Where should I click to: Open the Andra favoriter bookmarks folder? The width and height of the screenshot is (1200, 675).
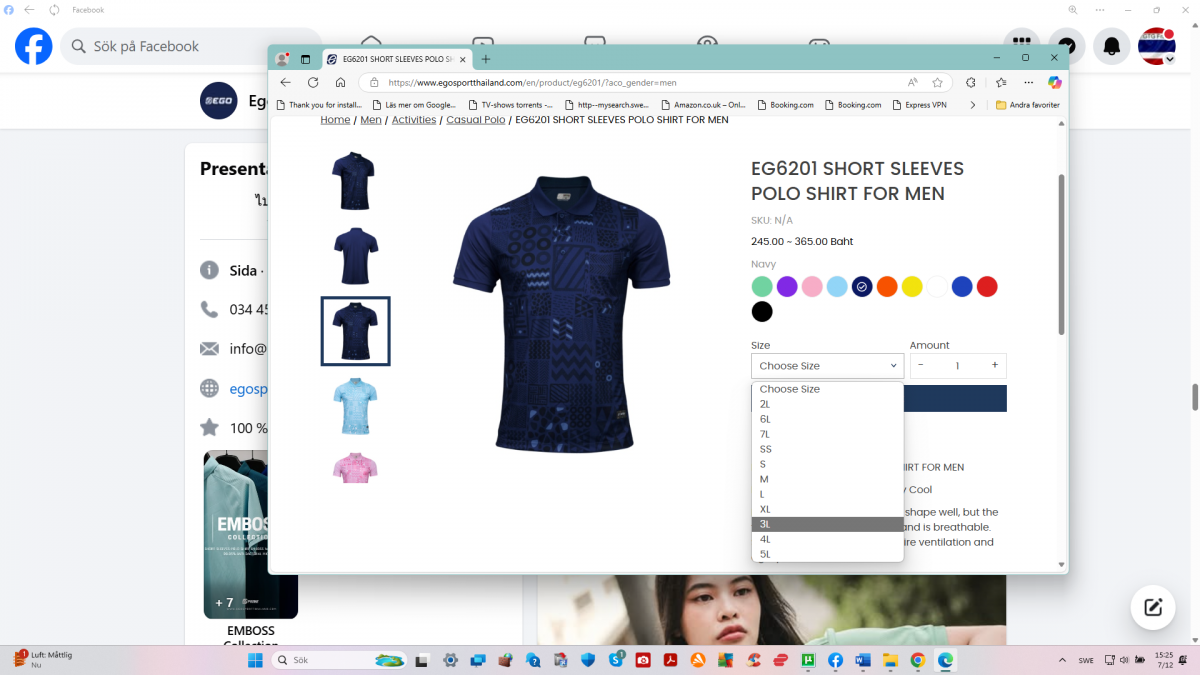pos(1028,105)
